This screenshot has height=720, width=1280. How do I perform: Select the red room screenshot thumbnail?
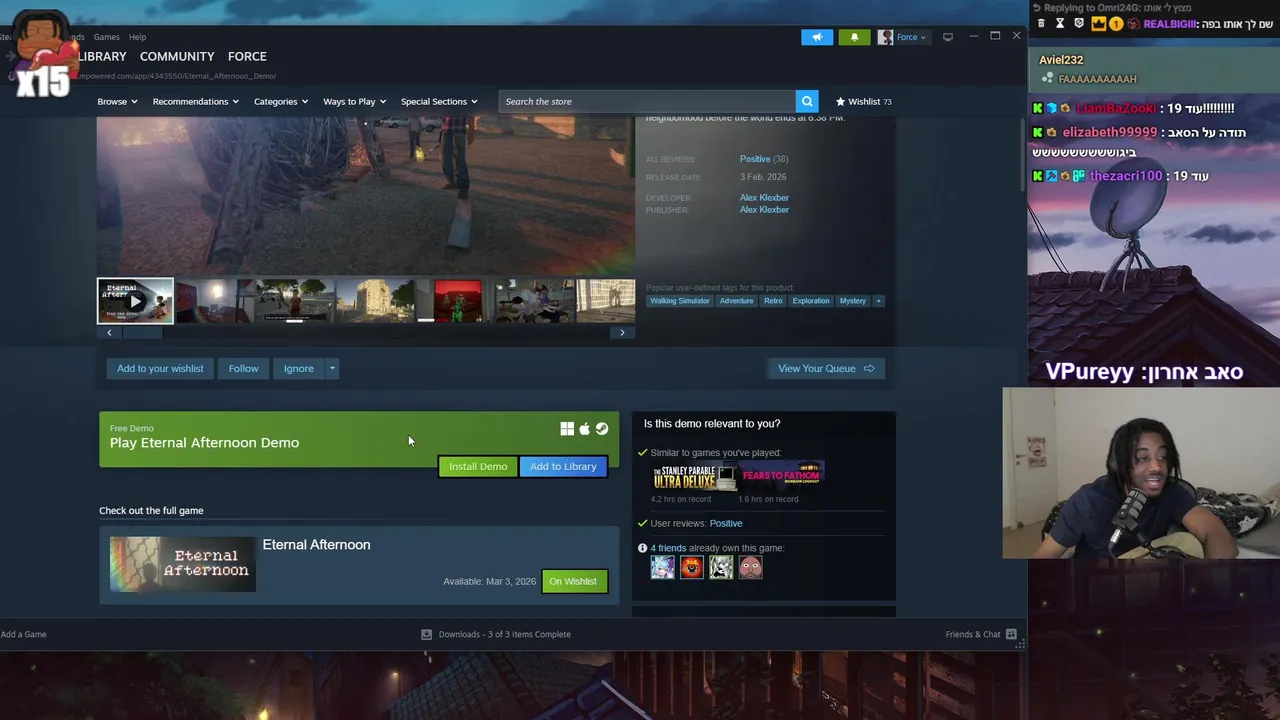(x=458, y=301)
